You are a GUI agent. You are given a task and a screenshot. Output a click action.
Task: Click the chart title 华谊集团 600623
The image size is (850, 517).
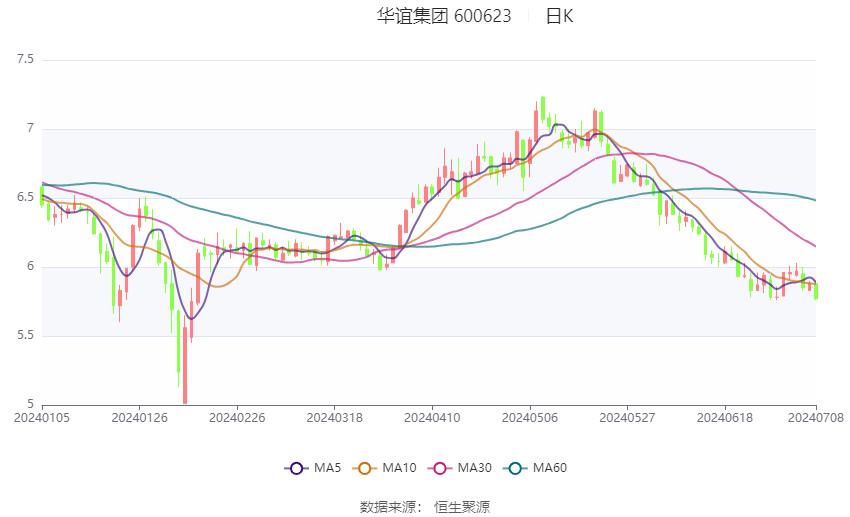[444, 16]
